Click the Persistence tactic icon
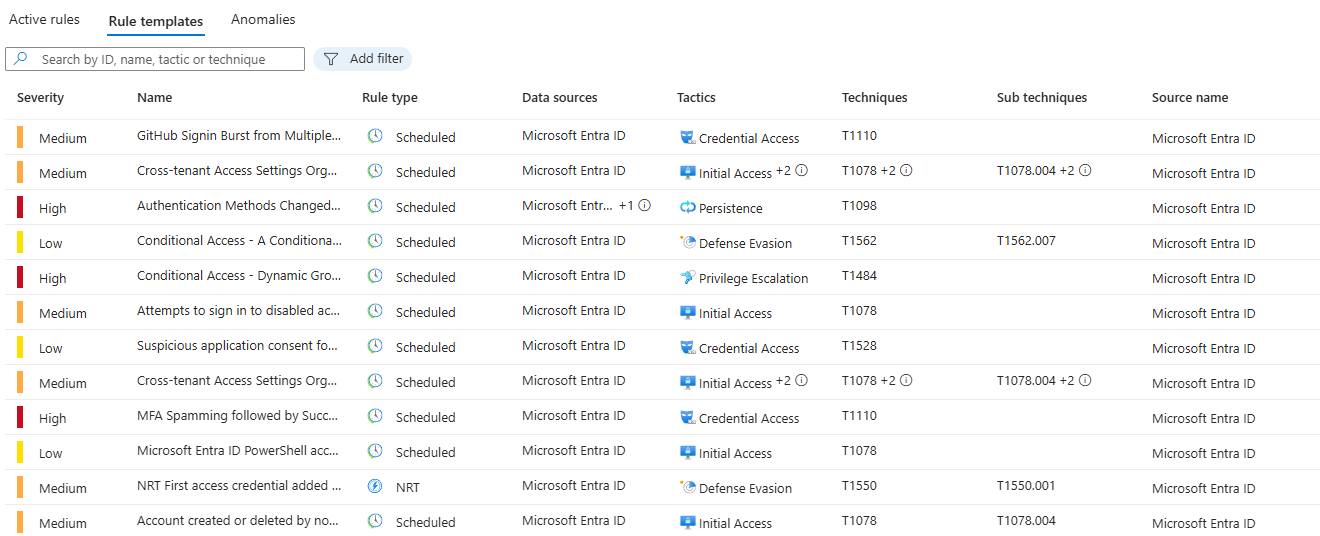1320x536 pixels. click(x=687, y=208)
